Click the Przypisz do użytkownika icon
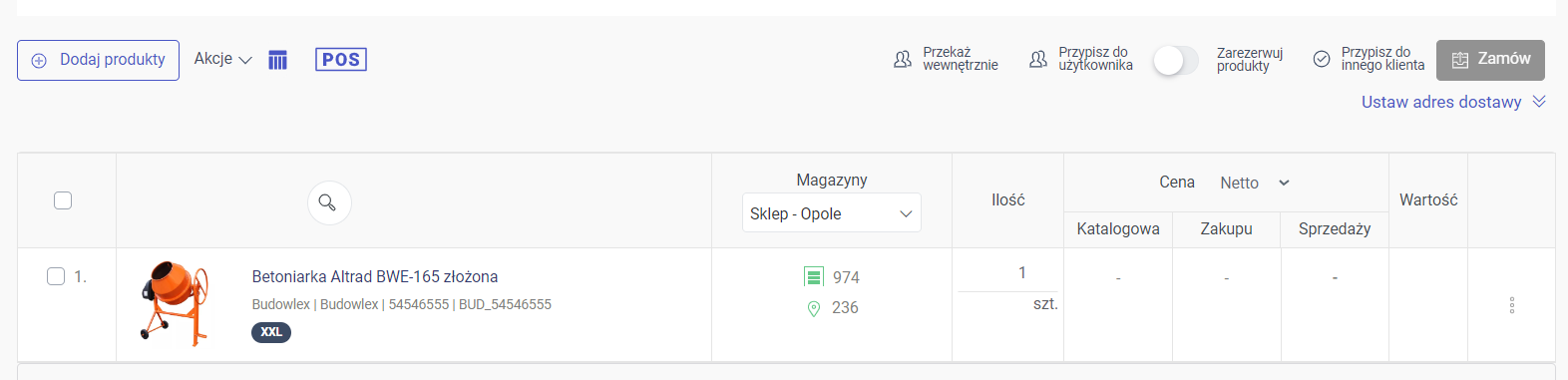 click(1038, 60)
